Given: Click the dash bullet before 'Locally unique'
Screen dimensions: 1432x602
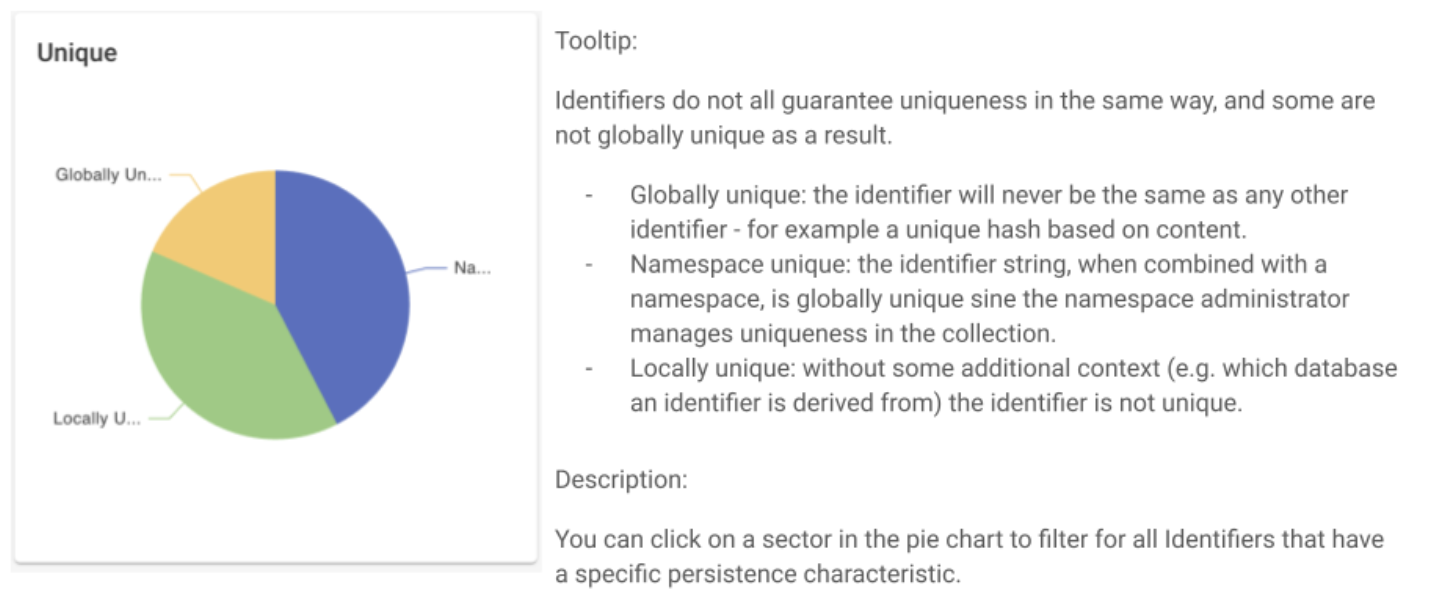Looking at the screenshot, I should pyautogui.click(x=589, y=369).
